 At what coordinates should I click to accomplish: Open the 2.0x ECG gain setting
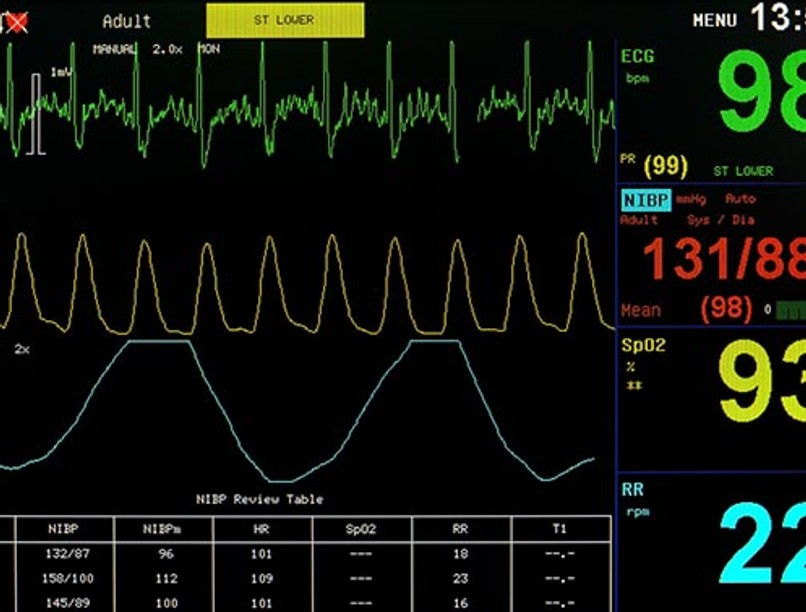167,48
